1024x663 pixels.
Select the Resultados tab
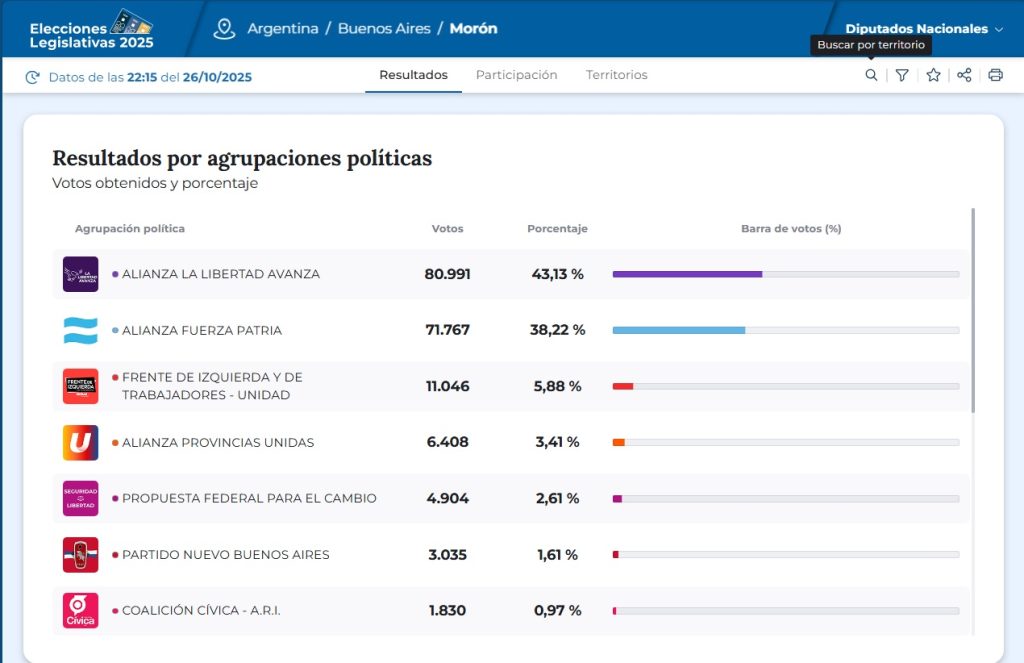pos(413,75)
